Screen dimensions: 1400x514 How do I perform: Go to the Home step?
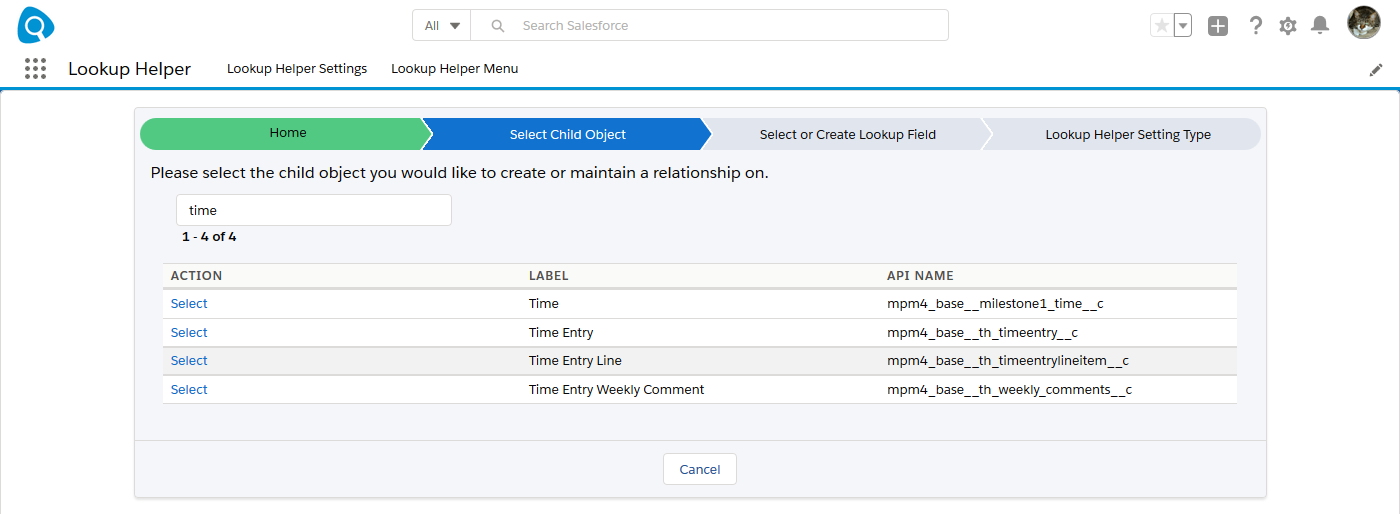288,133
